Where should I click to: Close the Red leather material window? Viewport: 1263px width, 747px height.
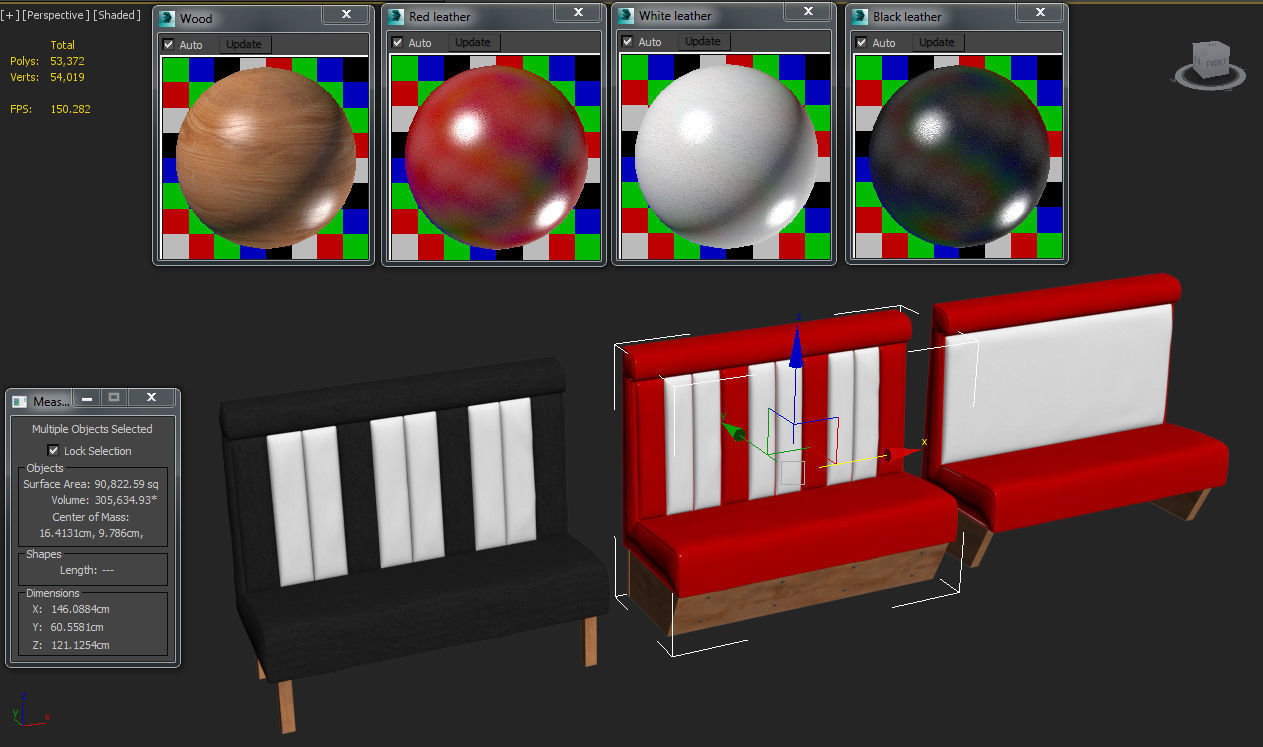click(x=577, y=12)
